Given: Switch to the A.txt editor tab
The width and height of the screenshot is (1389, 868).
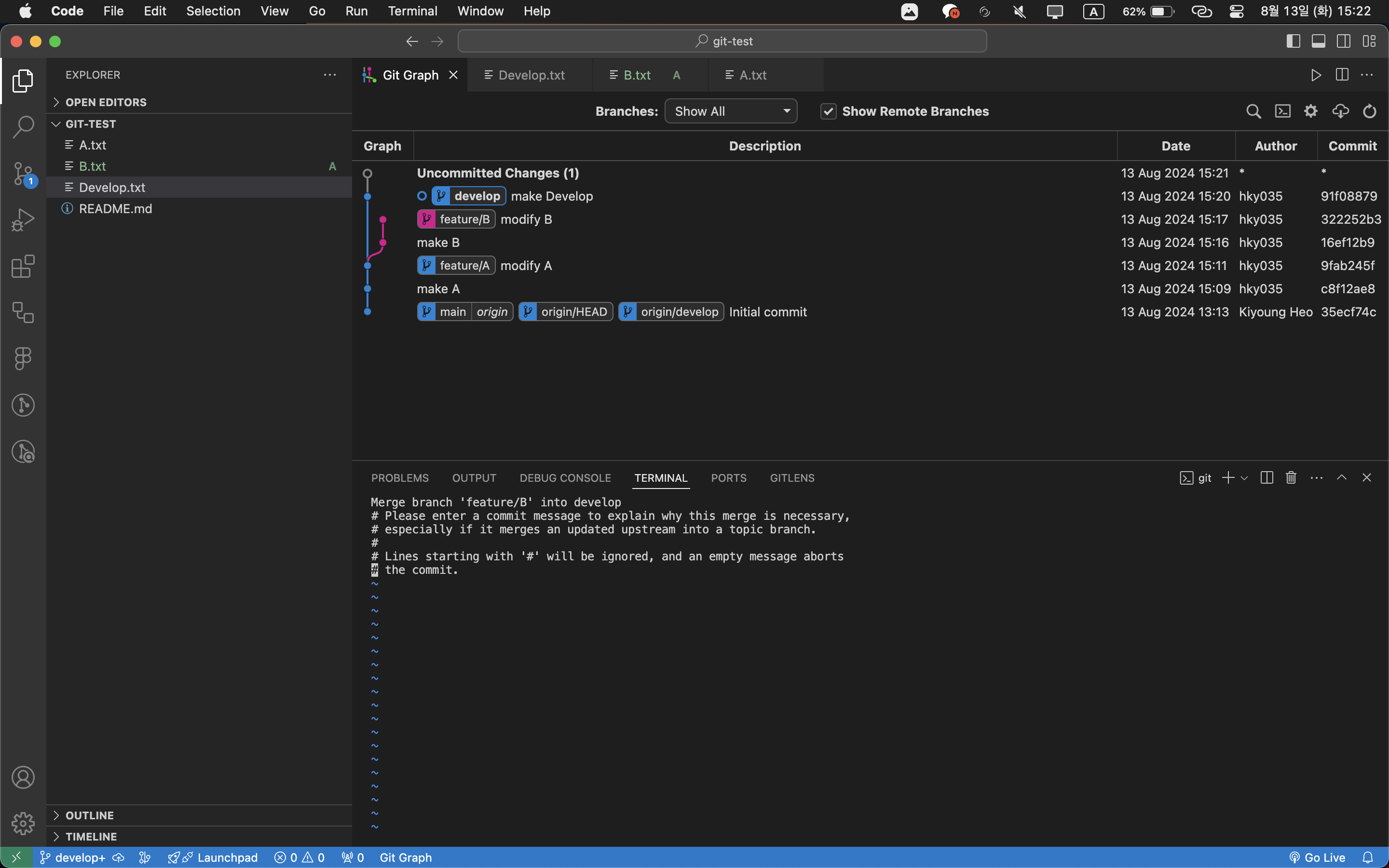Looking at the screenshot, I should [x=766, y=75].
